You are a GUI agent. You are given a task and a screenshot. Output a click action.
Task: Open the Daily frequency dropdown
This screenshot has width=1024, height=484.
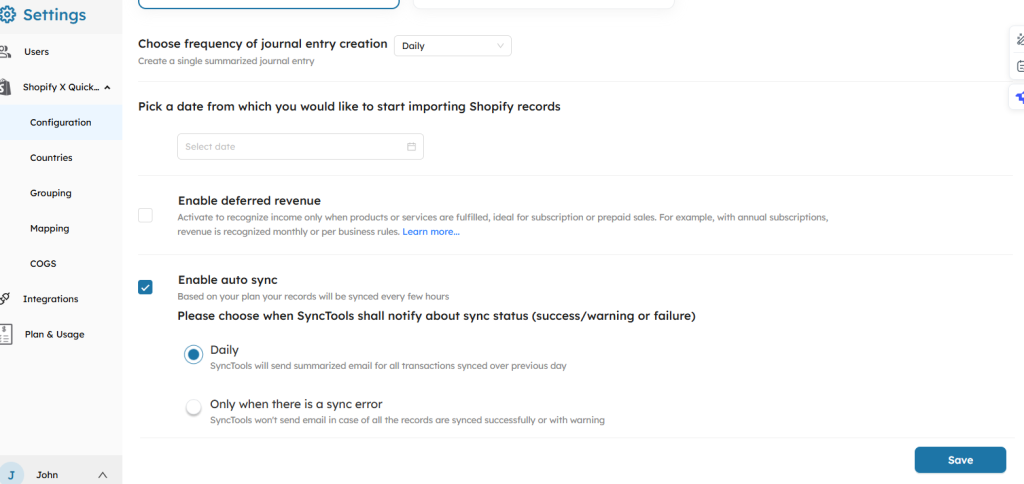[x=453, y=46]
